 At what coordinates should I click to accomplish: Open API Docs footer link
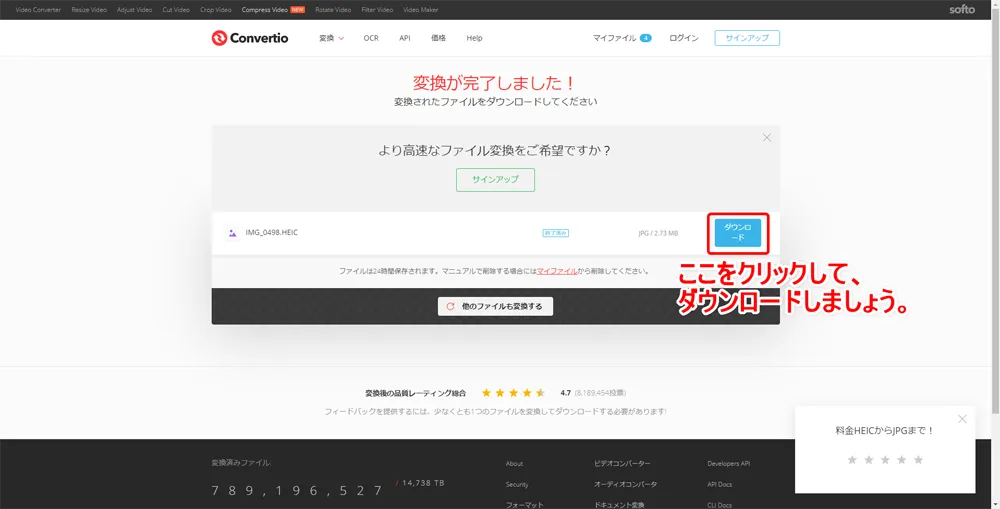coord(719,485)
